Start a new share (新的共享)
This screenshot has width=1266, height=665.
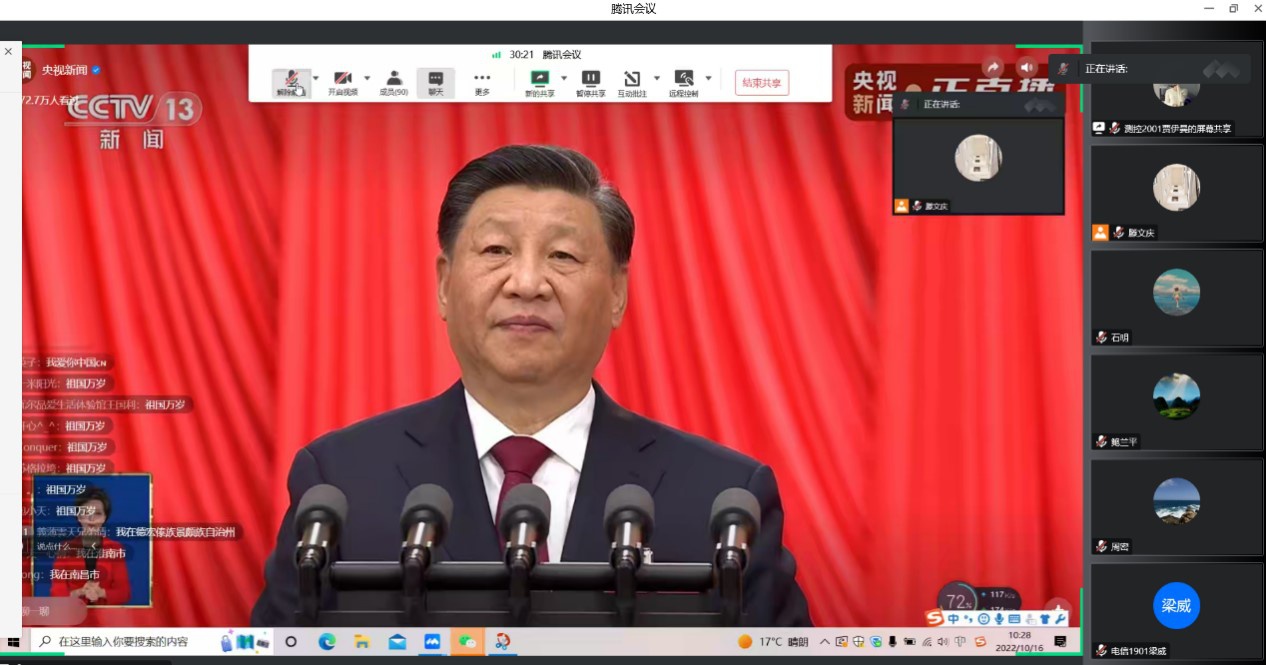pos(539,83)
